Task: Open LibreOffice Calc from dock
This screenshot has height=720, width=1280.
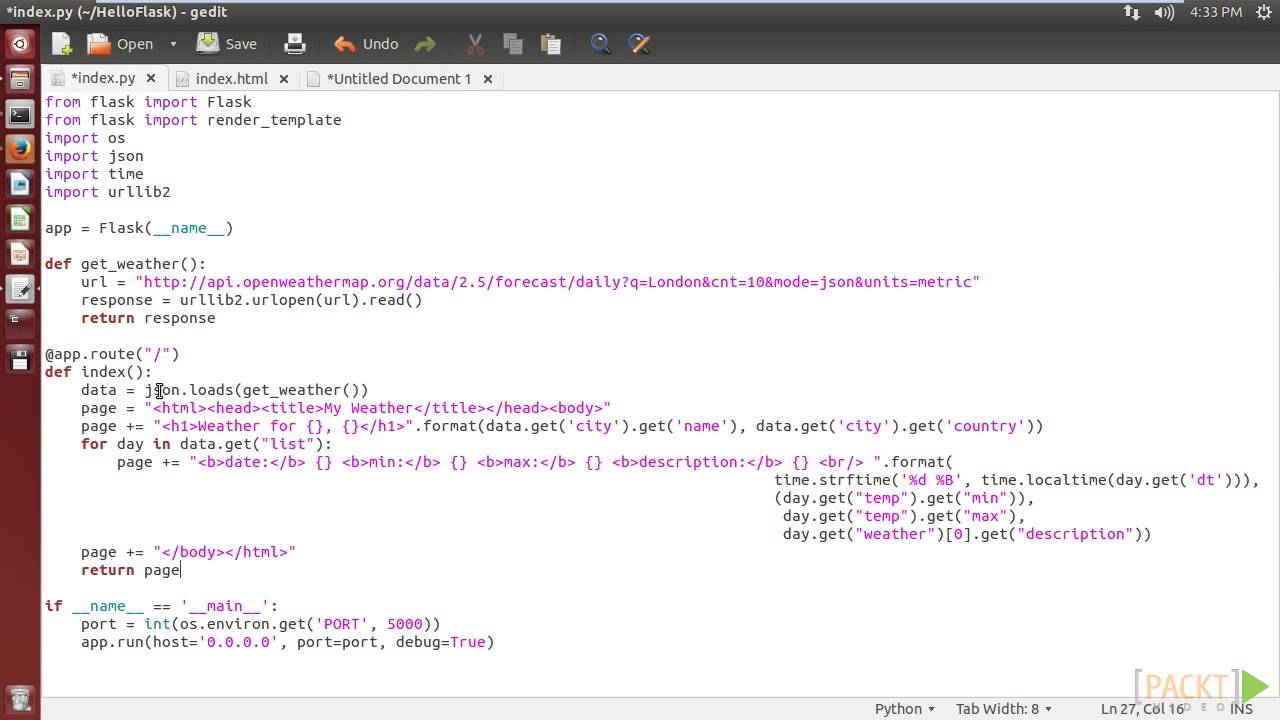Action: click(x=19, y=218)
